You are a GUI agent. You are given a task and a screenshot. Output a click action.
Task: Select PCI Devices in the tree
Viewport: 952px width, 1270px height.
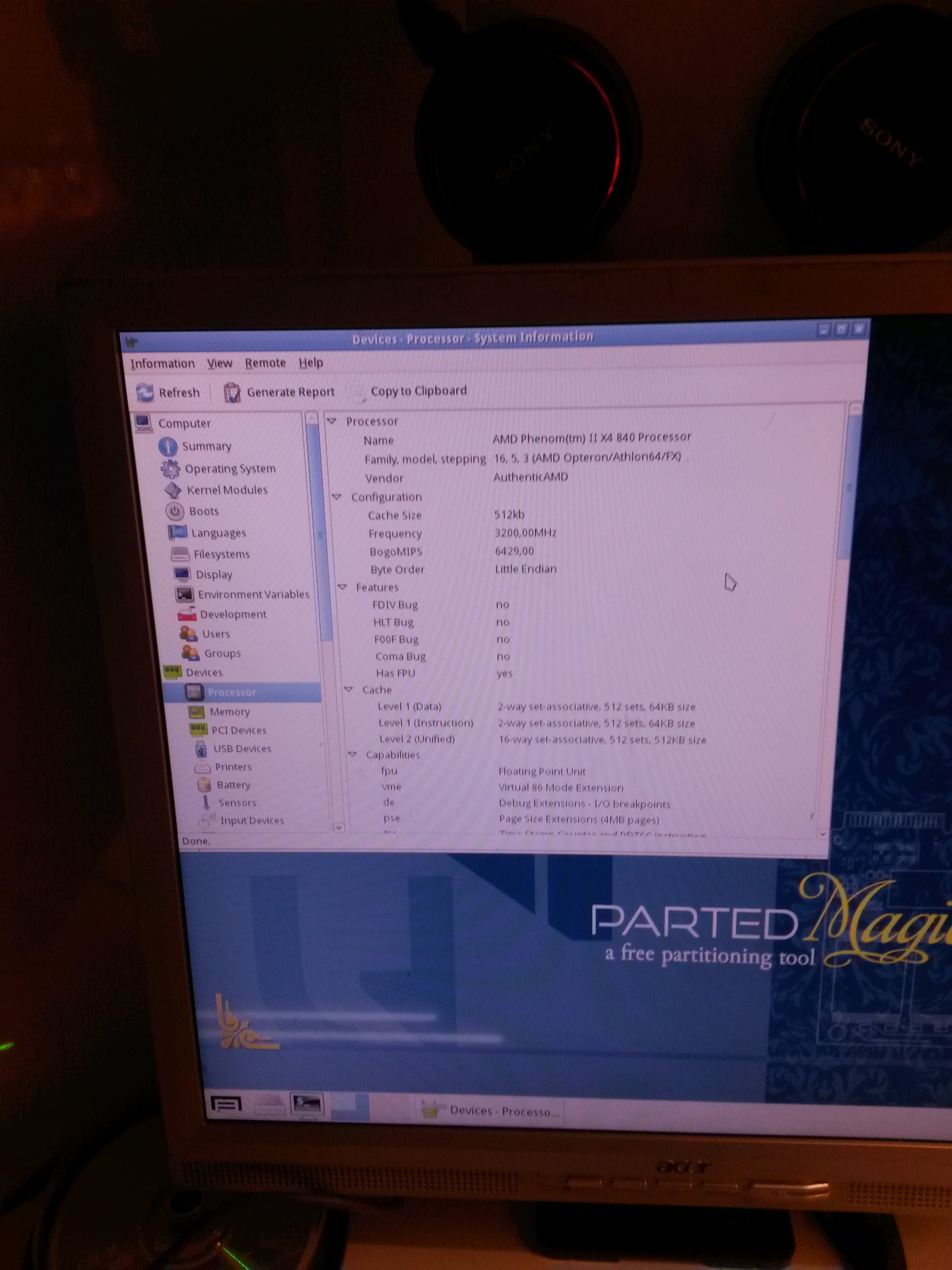(239, 730)
